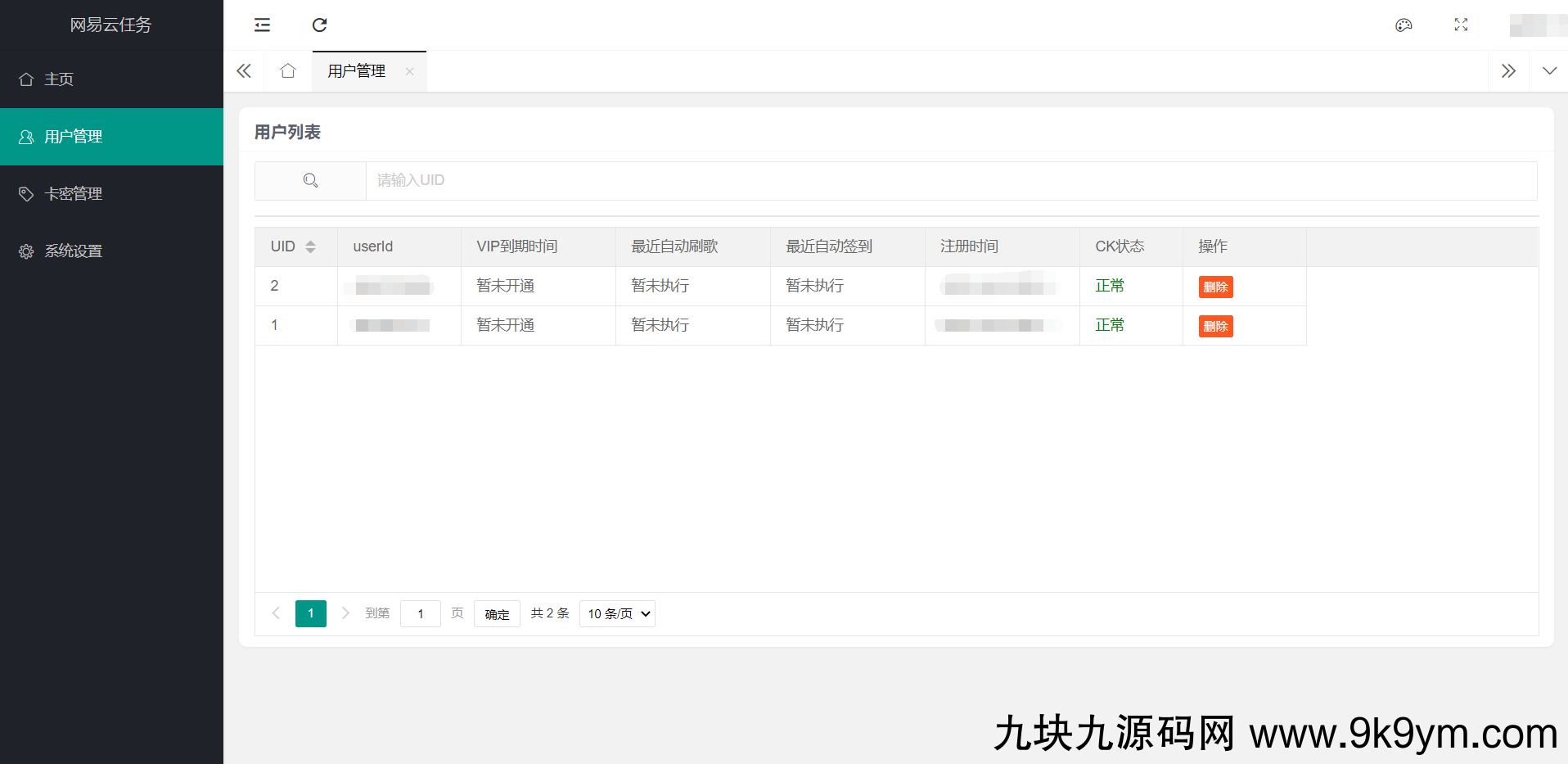Refresh the current page

[319, 25]
